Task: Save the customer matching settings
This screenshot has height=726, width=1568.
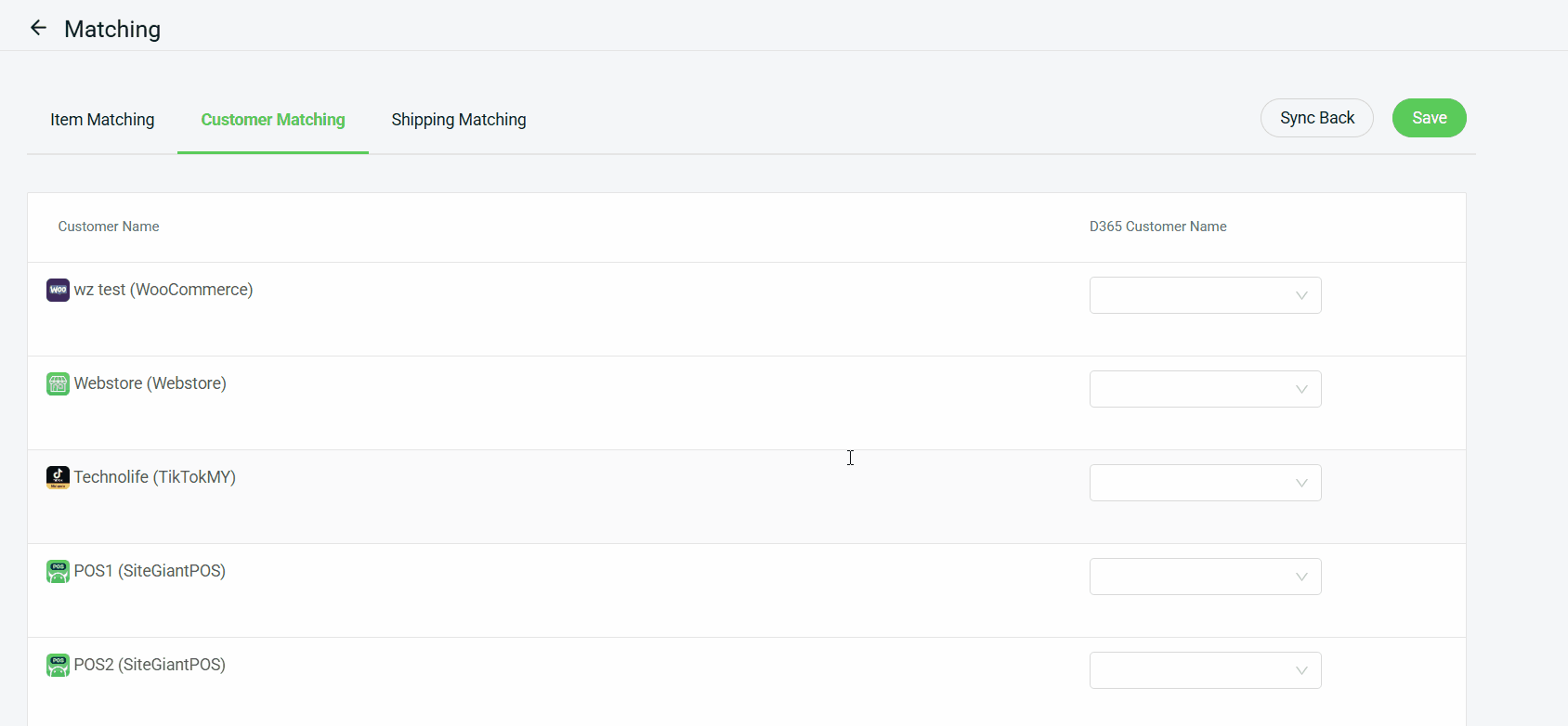Action: [x=1429, y=118]
